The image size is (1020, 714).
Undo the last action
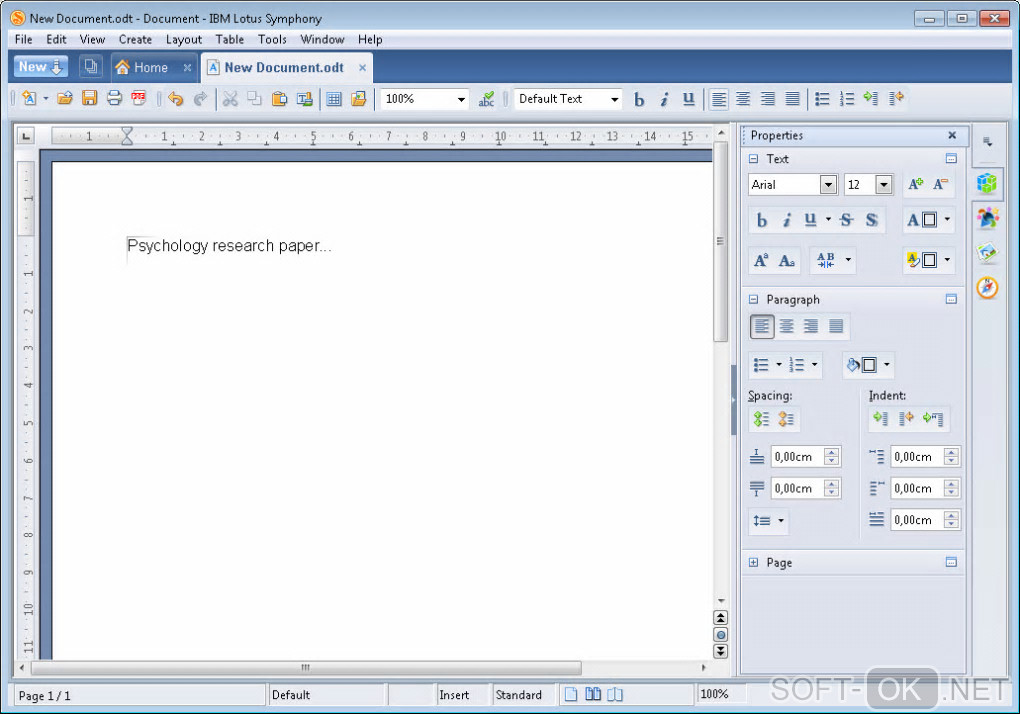click(175, 99)
